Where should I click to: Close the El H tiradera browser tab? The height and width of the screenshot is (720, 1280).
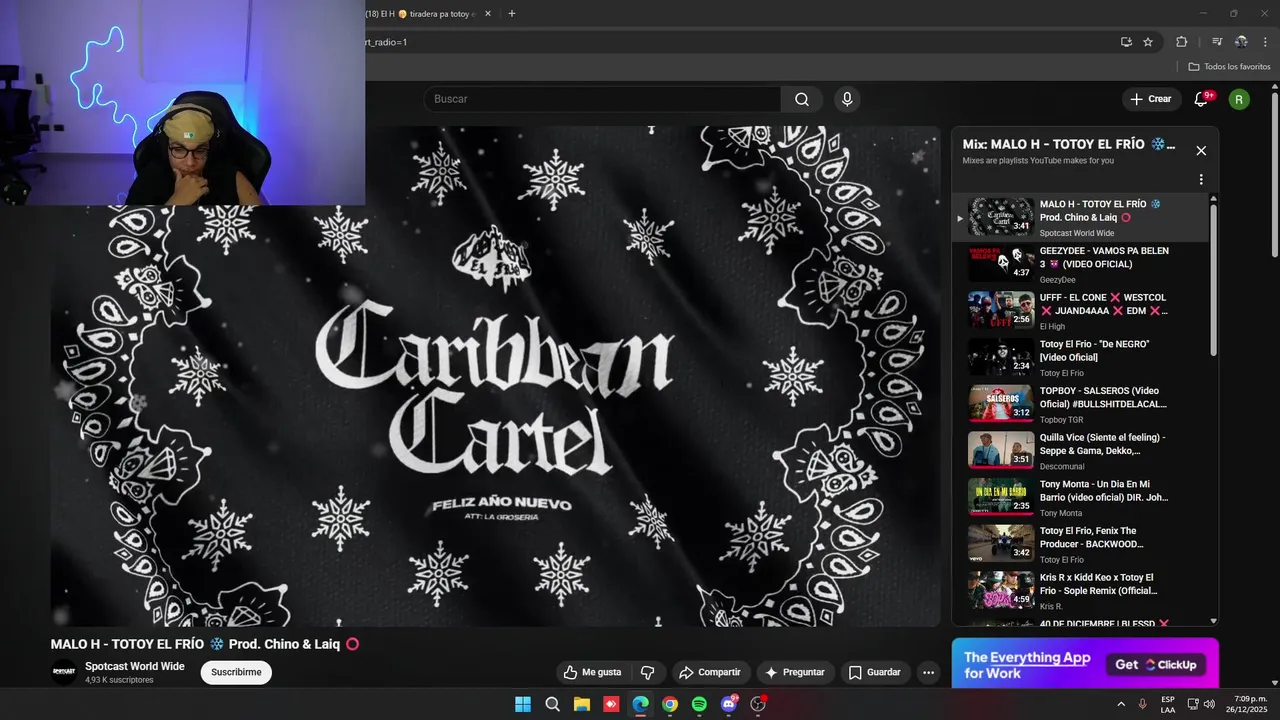pyautogui.click(x=488, y=14)
